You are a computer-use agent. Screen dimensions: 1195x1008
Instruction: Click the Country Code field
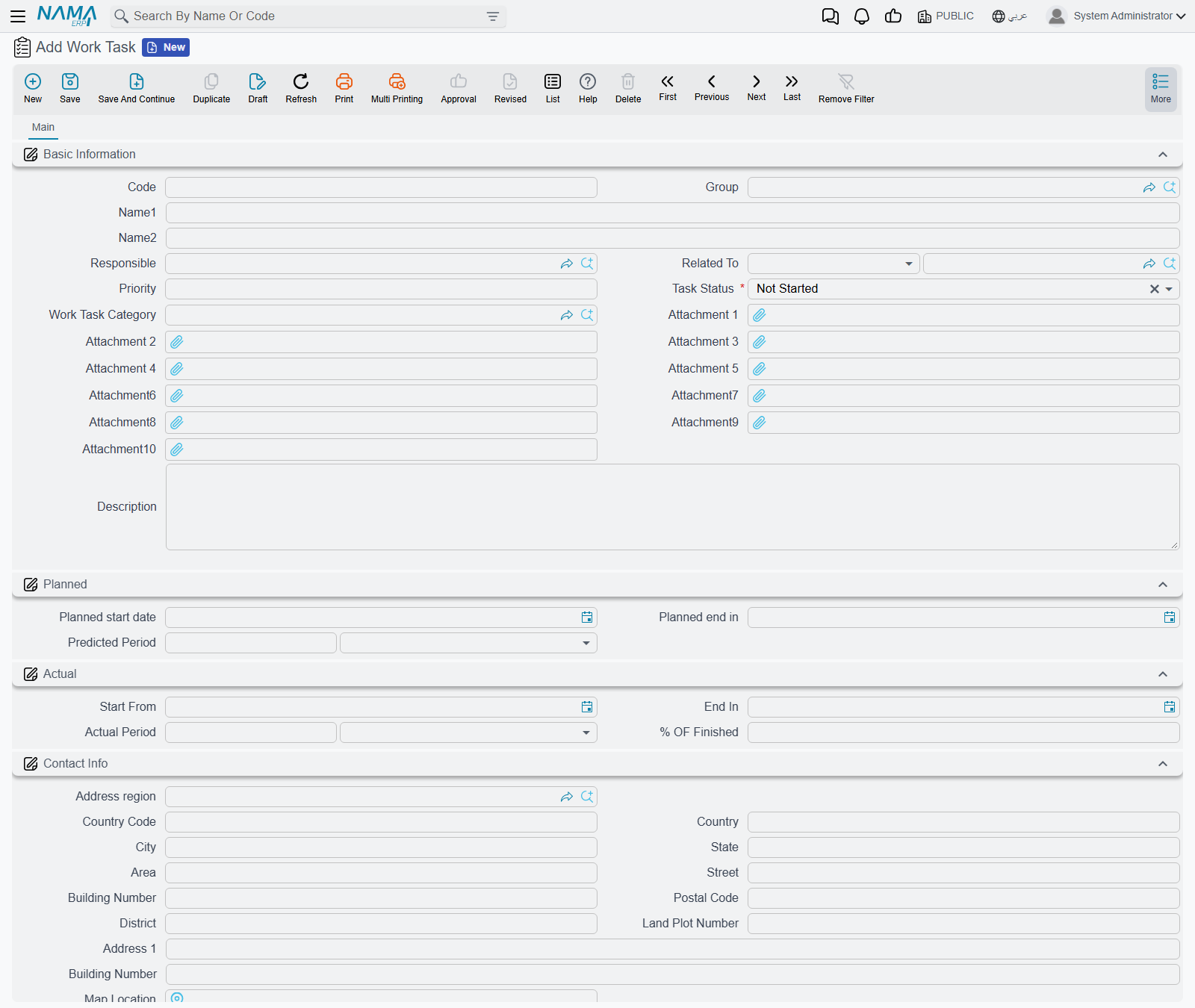(381, 822)
